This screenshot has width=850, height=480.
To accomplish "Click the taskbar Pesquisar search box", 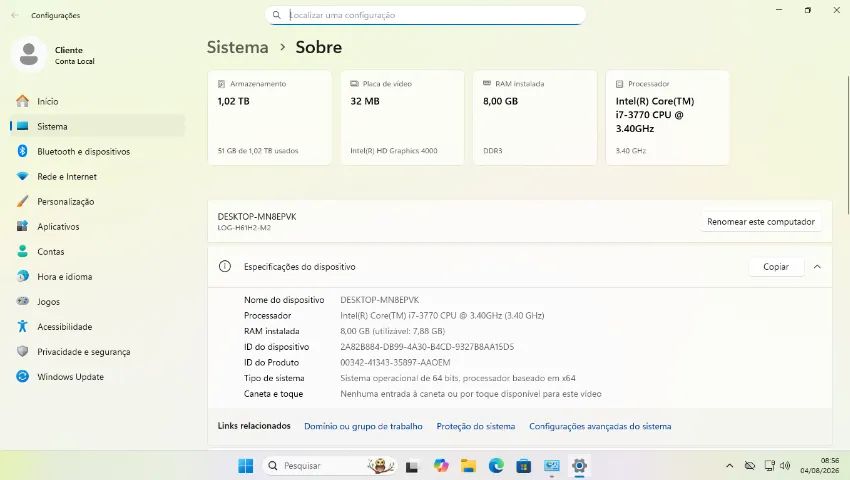I will [x=330, y=465].
